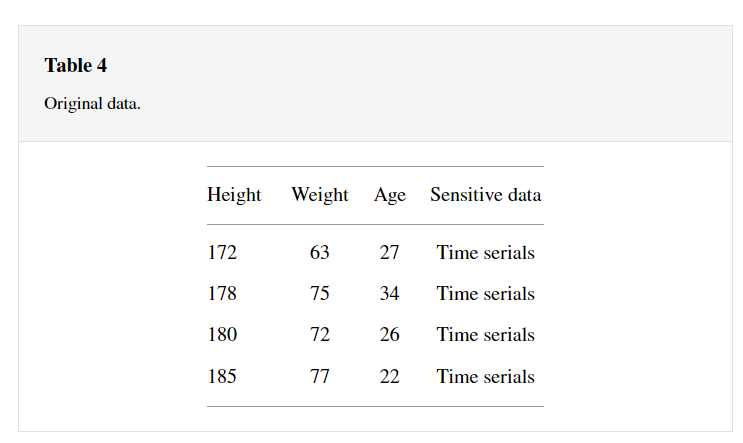Click Time serials in the 172 row
This screenshot has height=443, width=743.
pos(485,253)
